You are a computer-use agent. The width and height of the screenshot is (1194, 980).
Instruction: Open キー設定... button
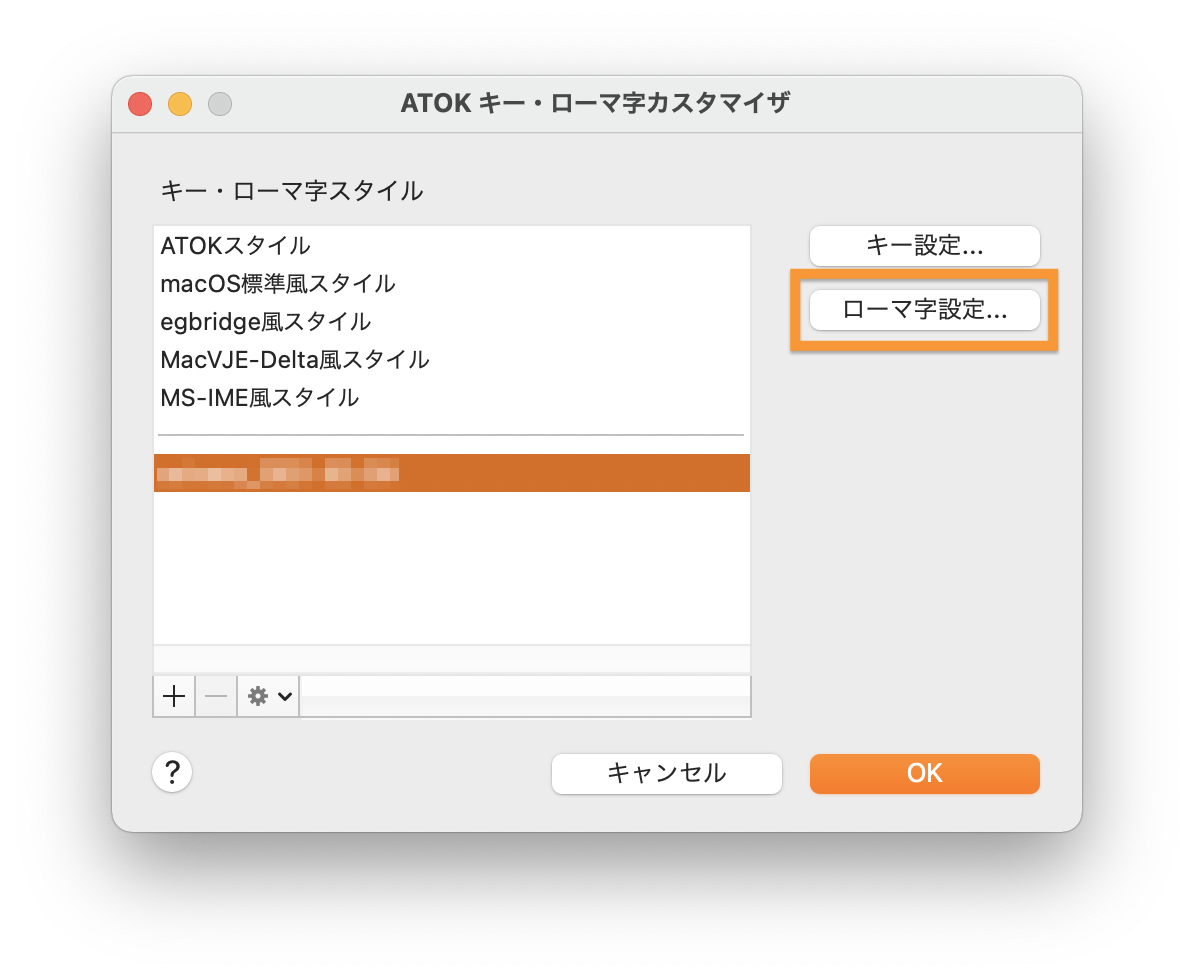point(924,246)
